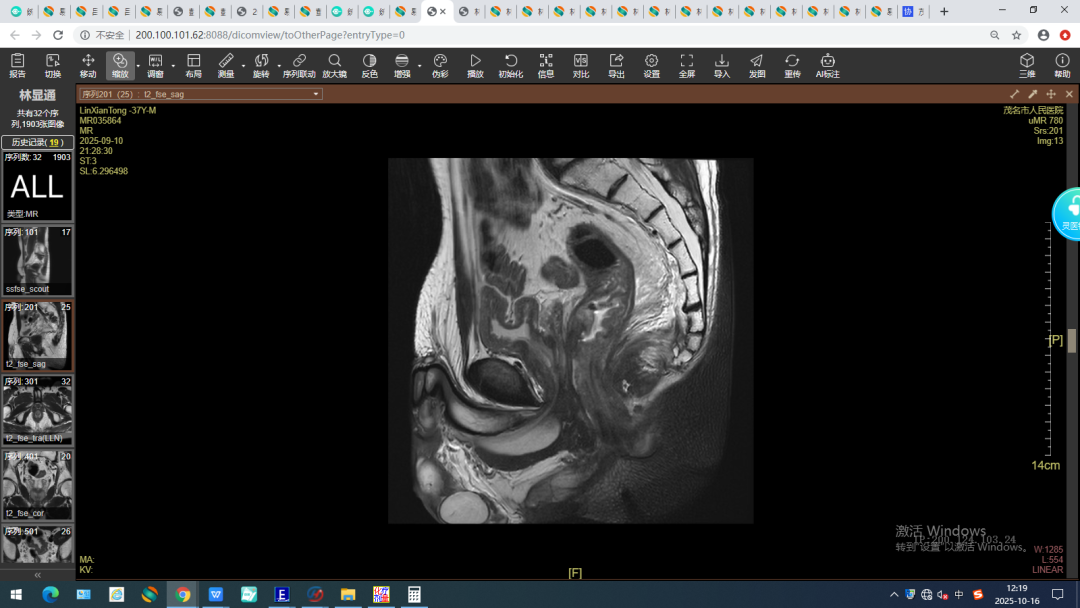This screenshot has width=1080, height=608.
Task: Select the 测量 (Measure) tool
Action: [x=226, y=66]
